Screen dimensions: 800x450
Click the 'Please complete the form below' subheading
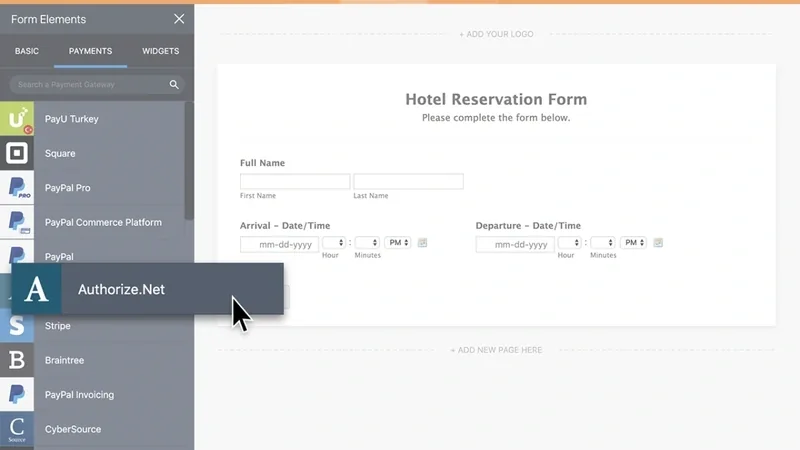point(496,118)
